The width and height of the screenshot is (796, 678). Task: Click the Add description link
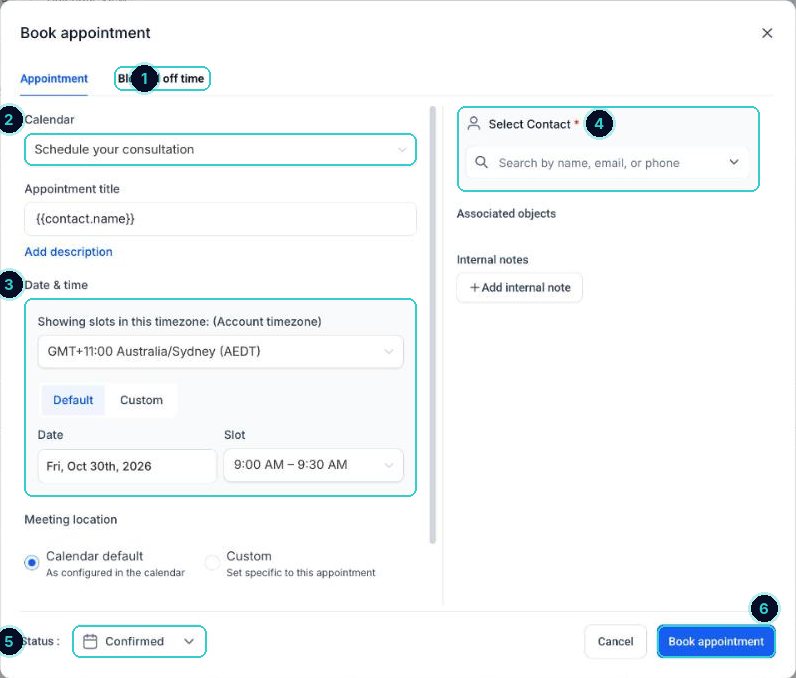pos(69,252)
